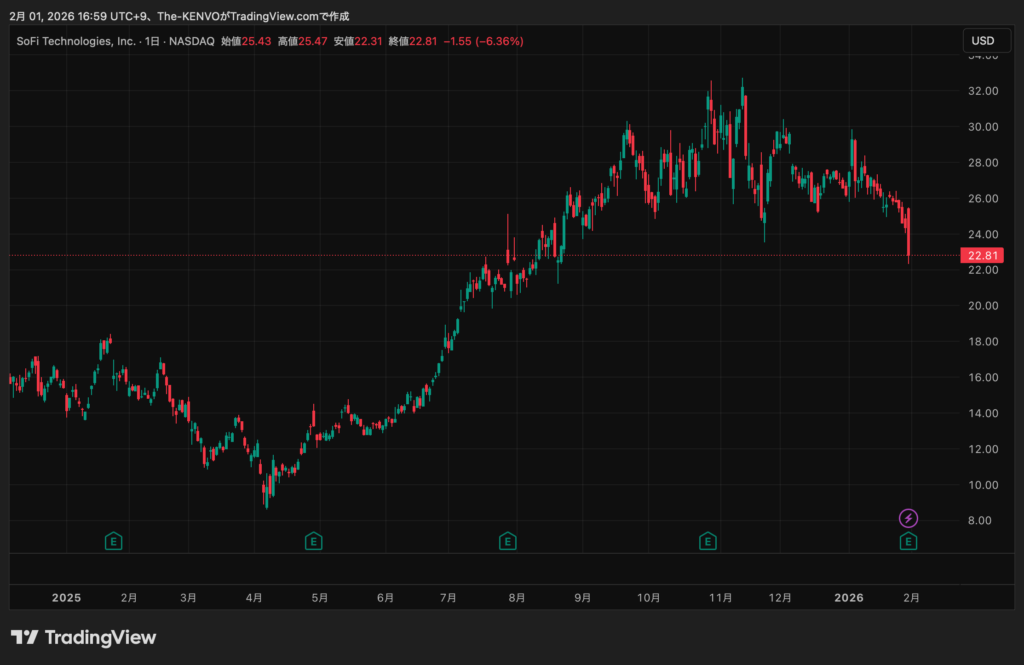Click the TradingView wordmark text
The height and width of the screenshot is (665, 1024).
[x=101, y=637]
